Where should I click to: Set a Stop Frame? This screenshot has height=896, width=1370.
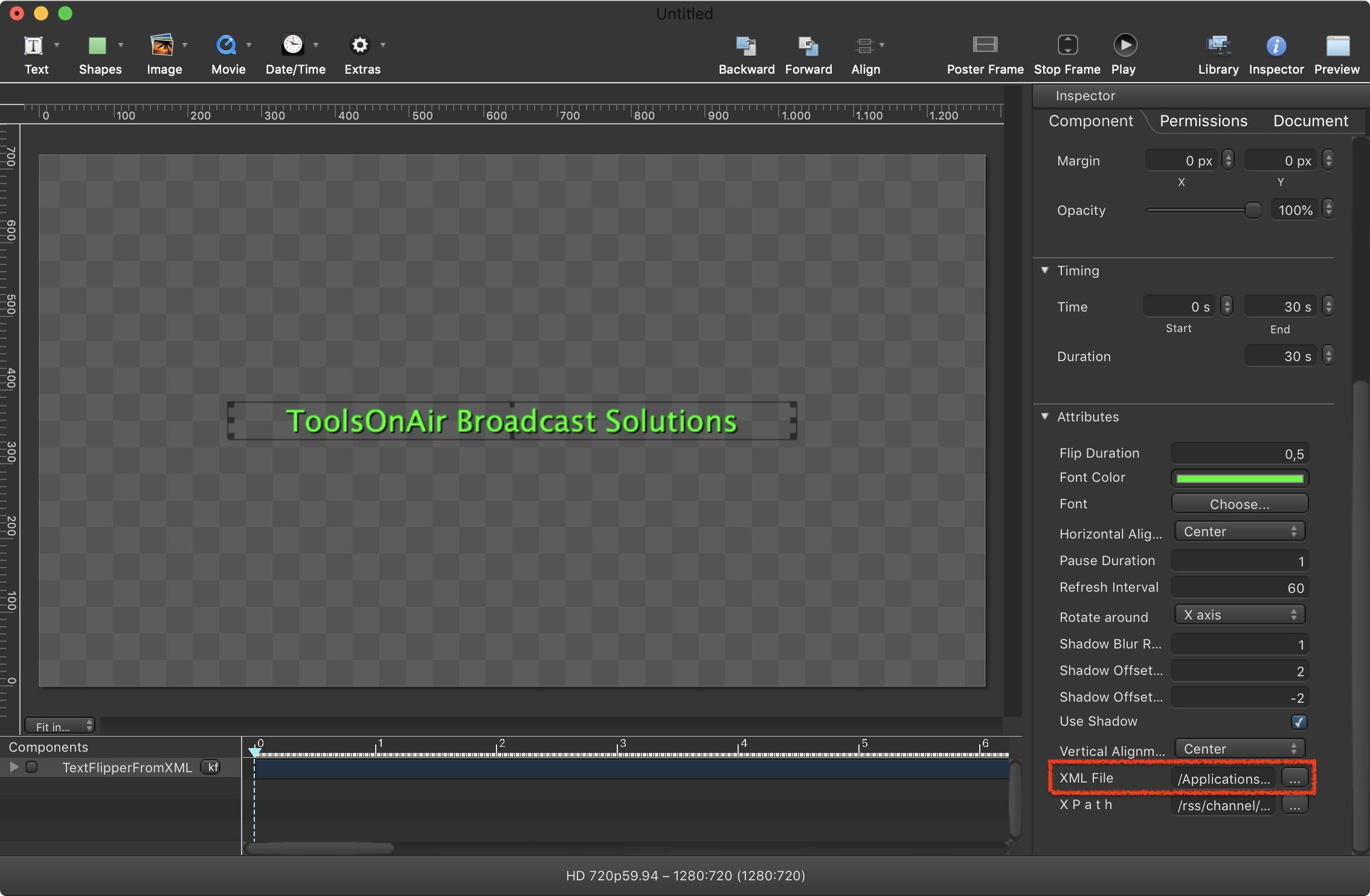1067,45
